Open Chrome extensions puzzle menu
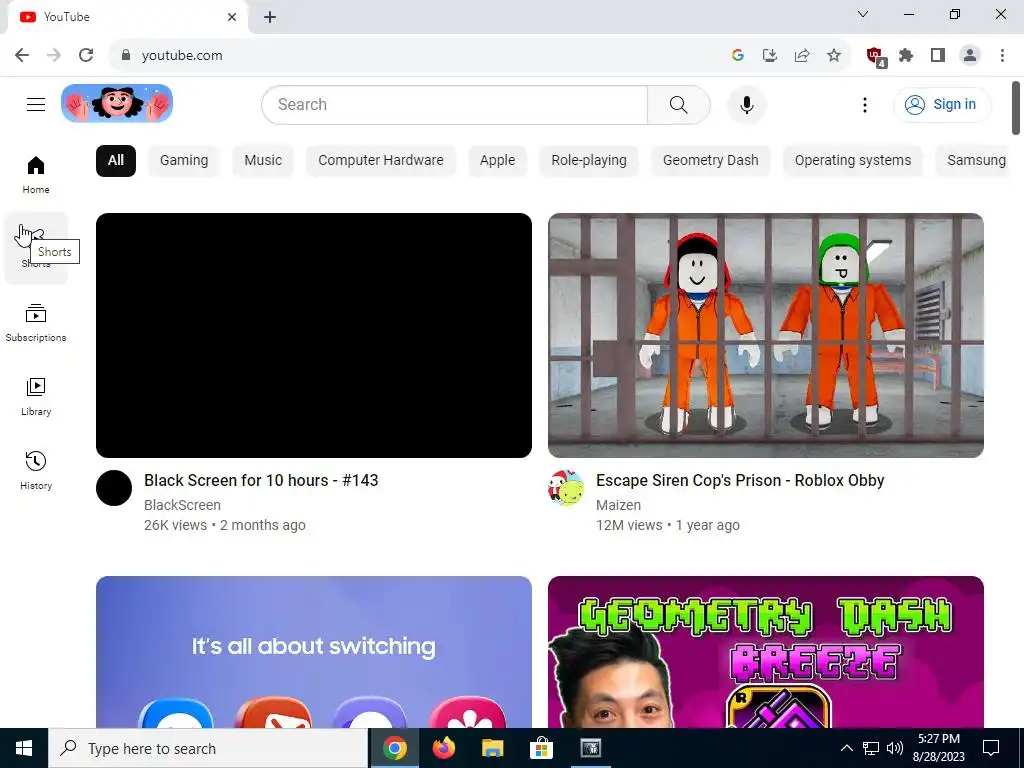 click(906, 56)
